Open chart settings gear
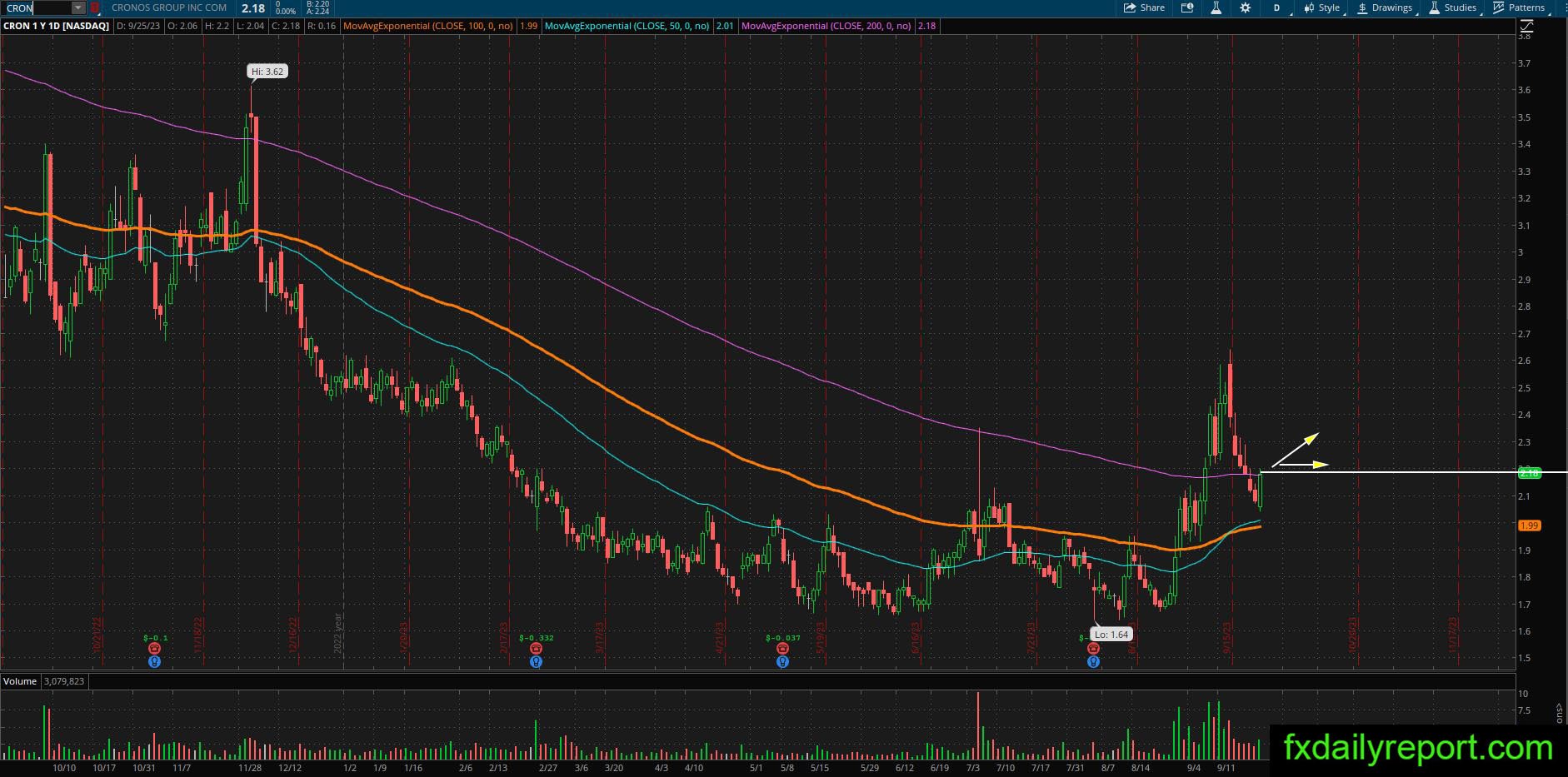Screen dimensions: 1568x777 [1245, 7]
